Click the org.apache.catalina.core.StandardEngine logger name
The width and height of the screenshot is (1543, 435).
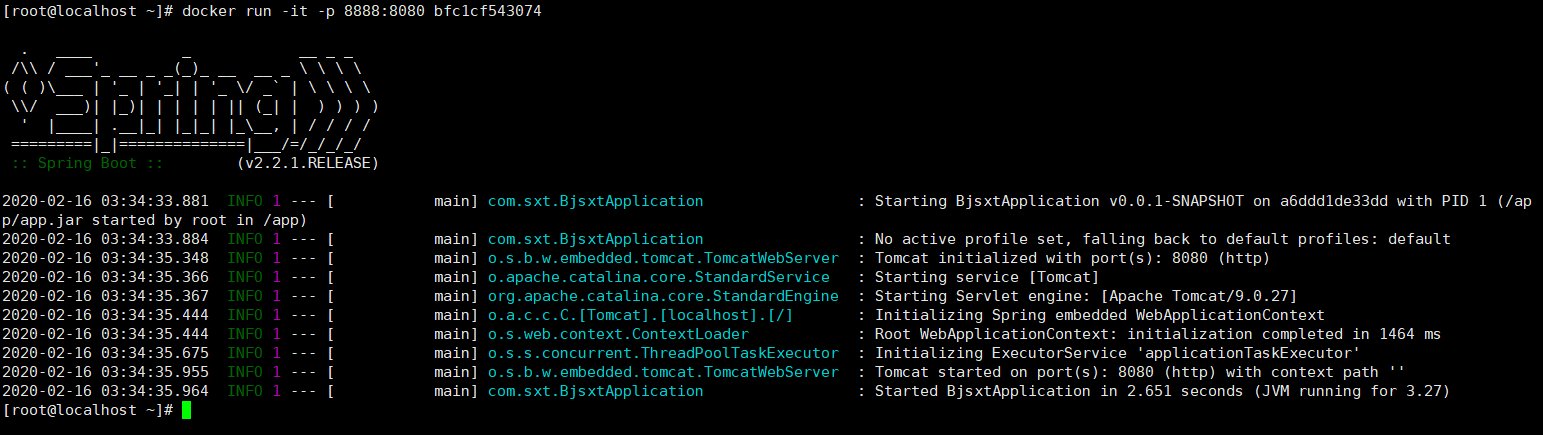coord(662,296)
